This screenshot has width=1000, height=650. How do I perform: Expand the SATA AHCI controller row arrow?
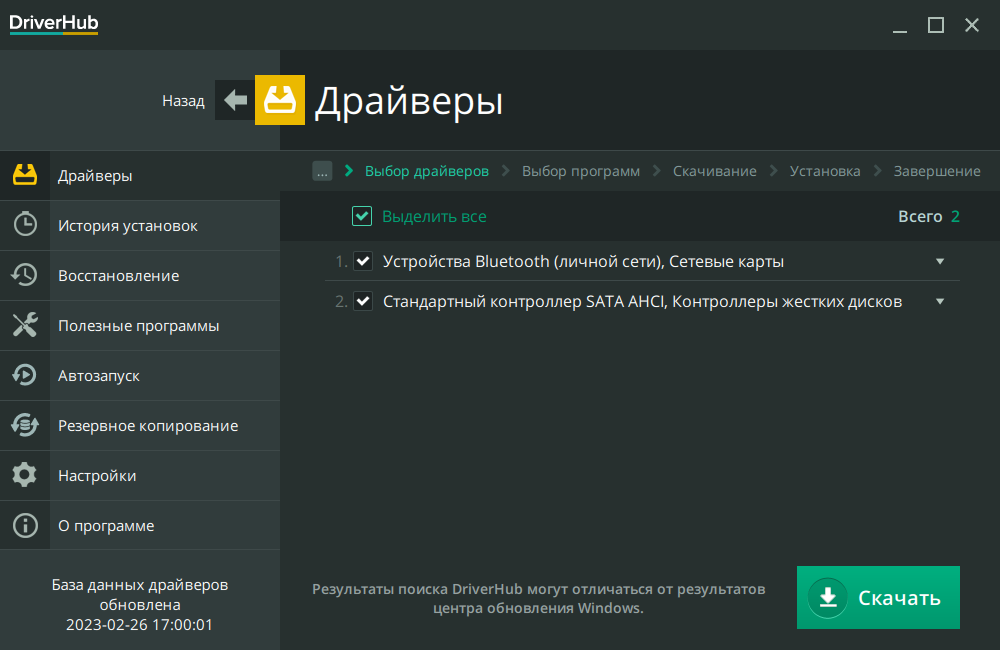(x=939, y=301)
